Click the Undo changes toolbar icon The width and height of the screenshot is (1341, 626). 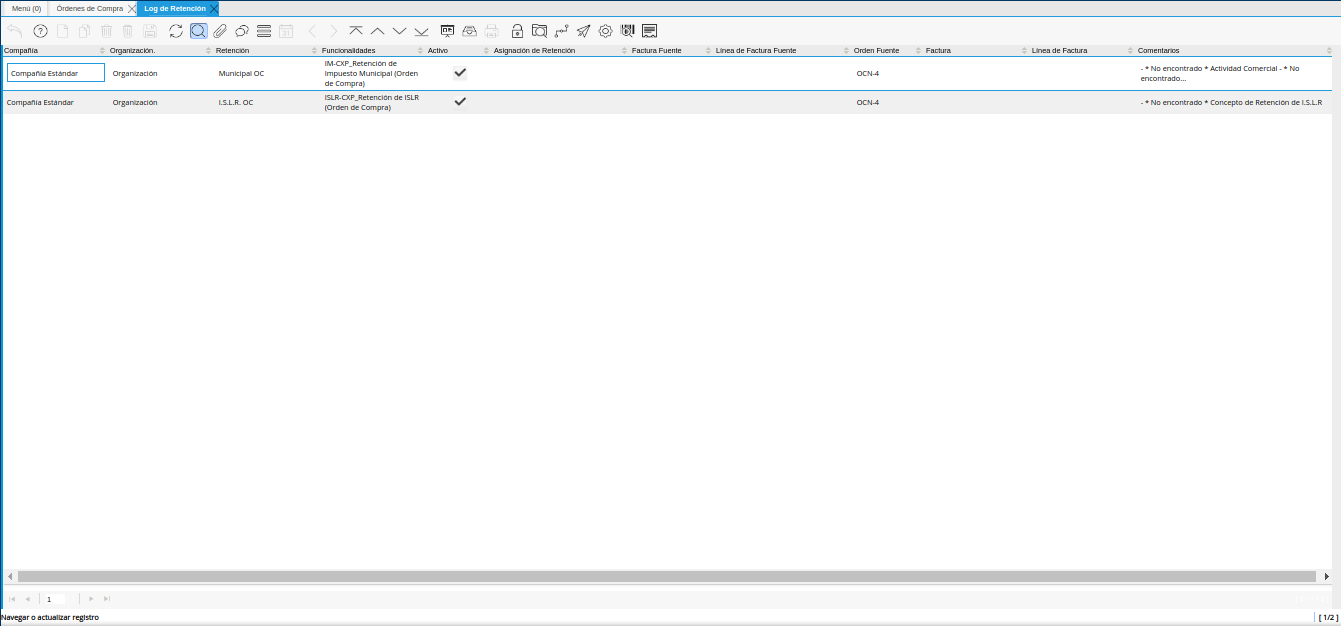point(14,31)
